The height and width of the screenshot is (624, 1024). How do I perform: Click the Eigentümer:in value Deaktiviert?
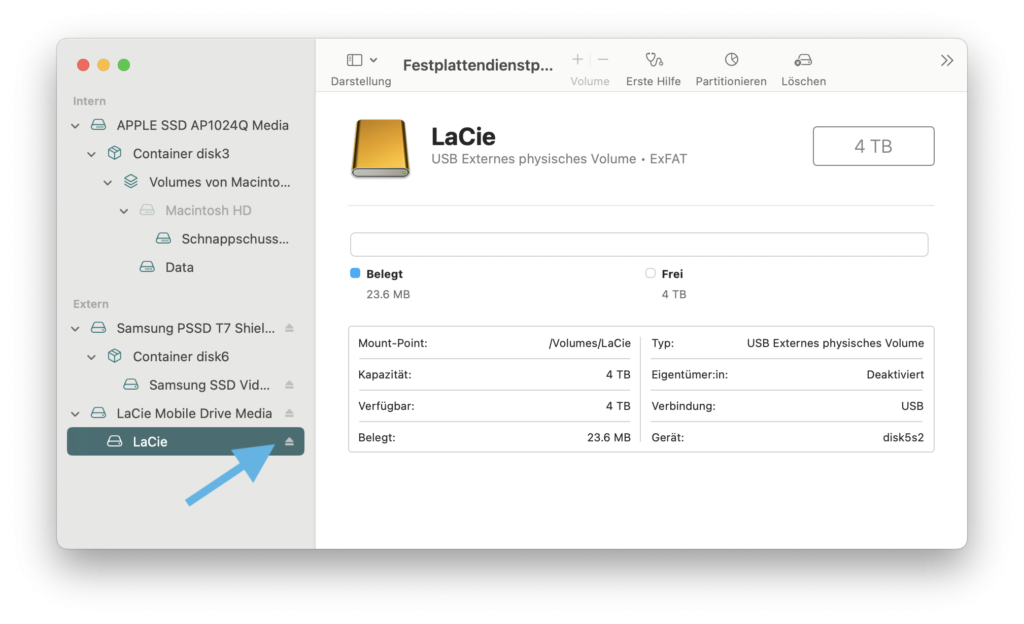(x=895, y=375)
